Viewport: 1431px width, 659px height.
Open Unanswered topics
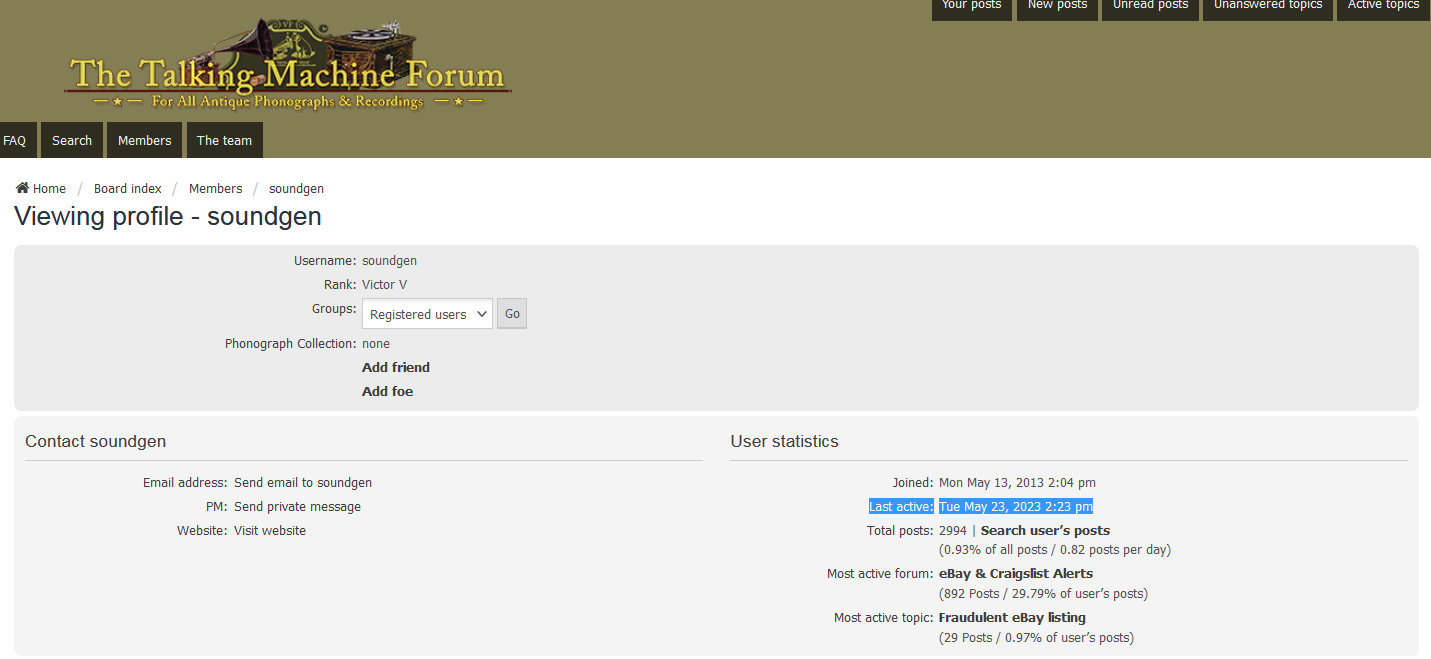1267,6
